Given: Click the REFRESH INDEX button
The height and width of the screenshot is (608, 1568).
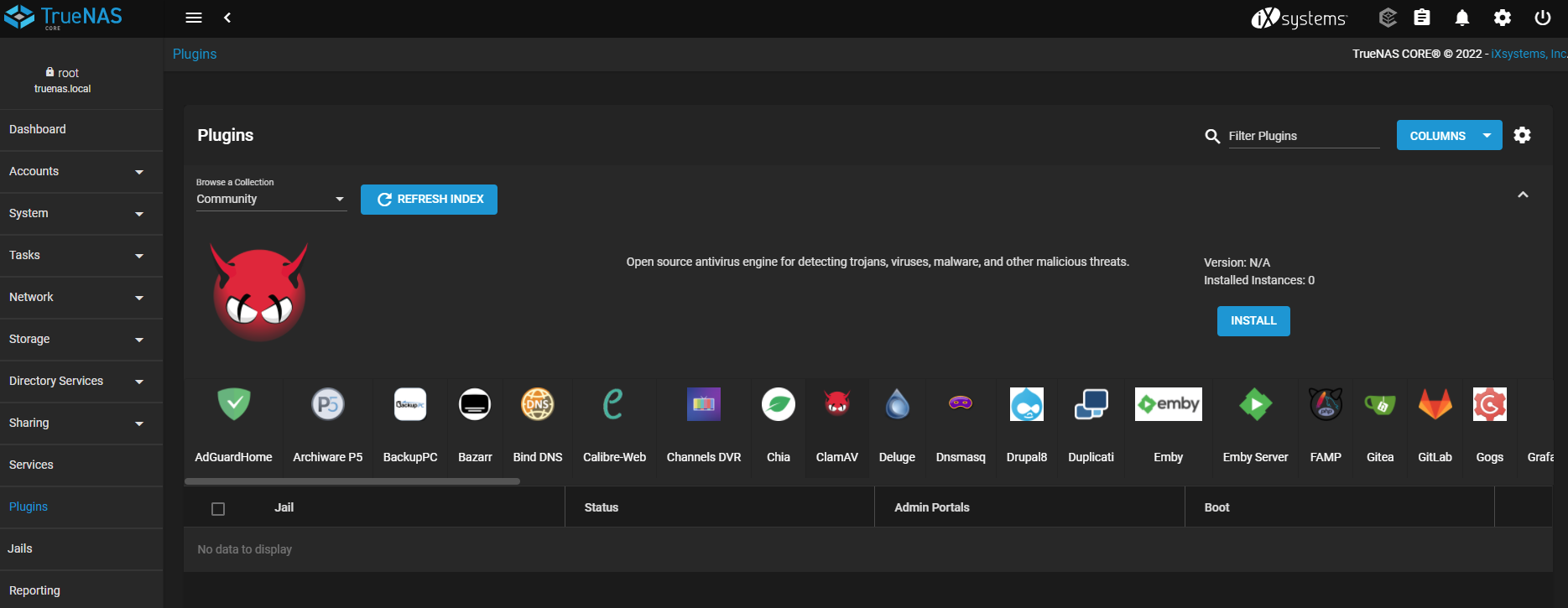Looking at the screenshot, I should pyautogui.click(x=429, y=200).
